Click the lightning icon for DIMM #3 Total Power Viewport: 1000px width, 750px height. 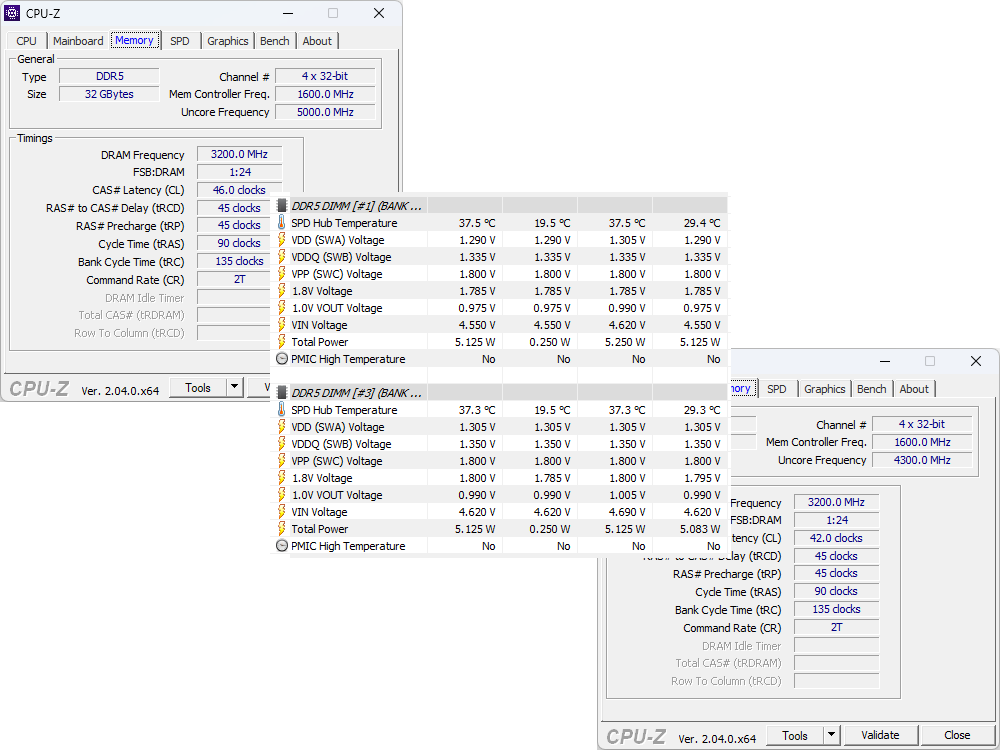pos(282,529)
